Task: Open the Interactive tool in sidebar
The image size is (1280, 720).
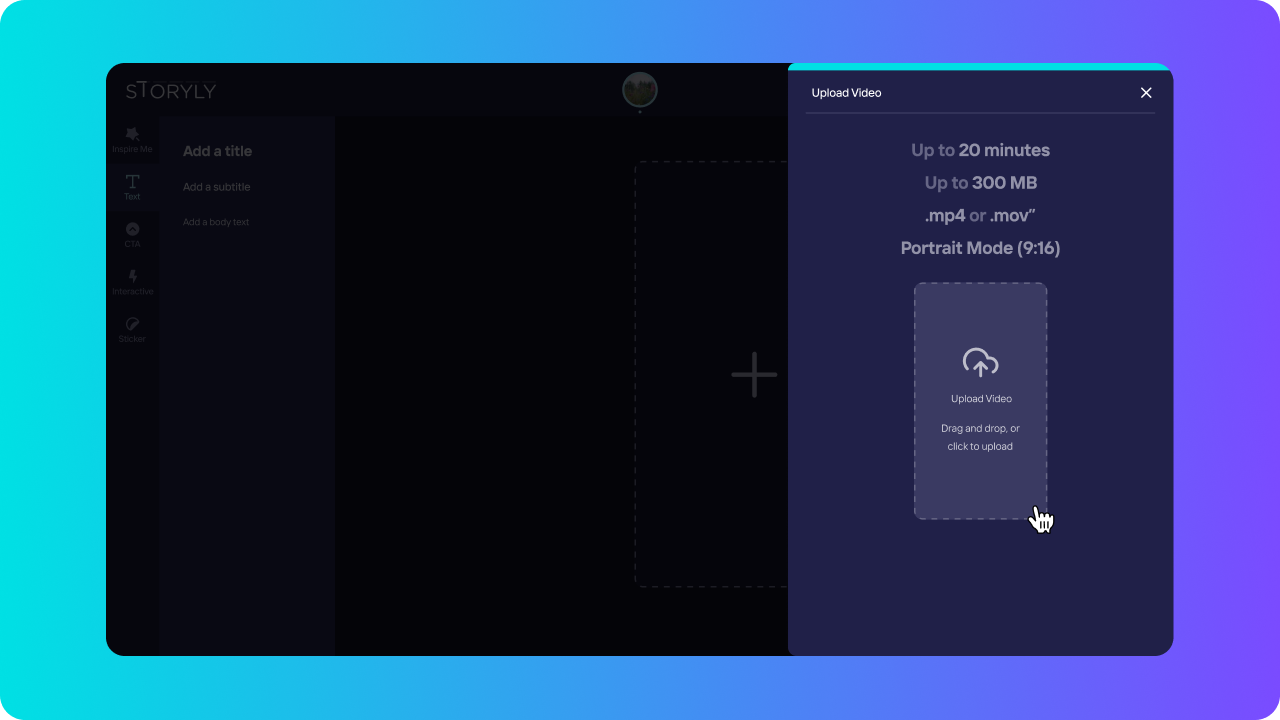Action: pyautogui.click(x=132, y=282)
